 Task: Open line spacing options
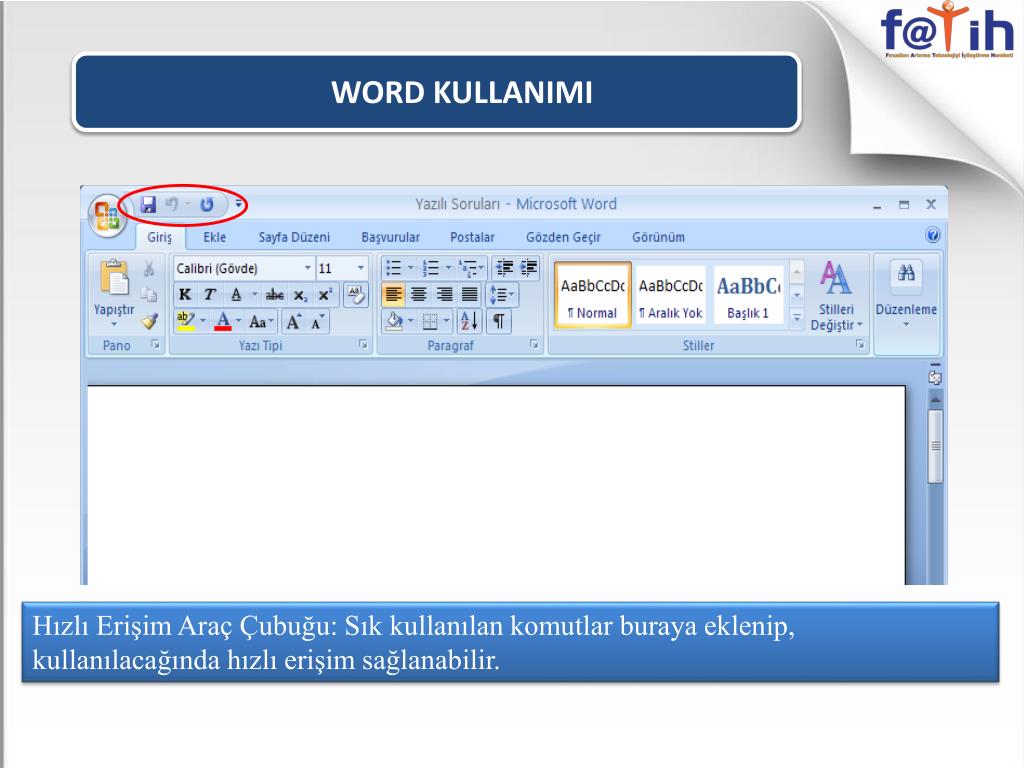tap(502, 295)
